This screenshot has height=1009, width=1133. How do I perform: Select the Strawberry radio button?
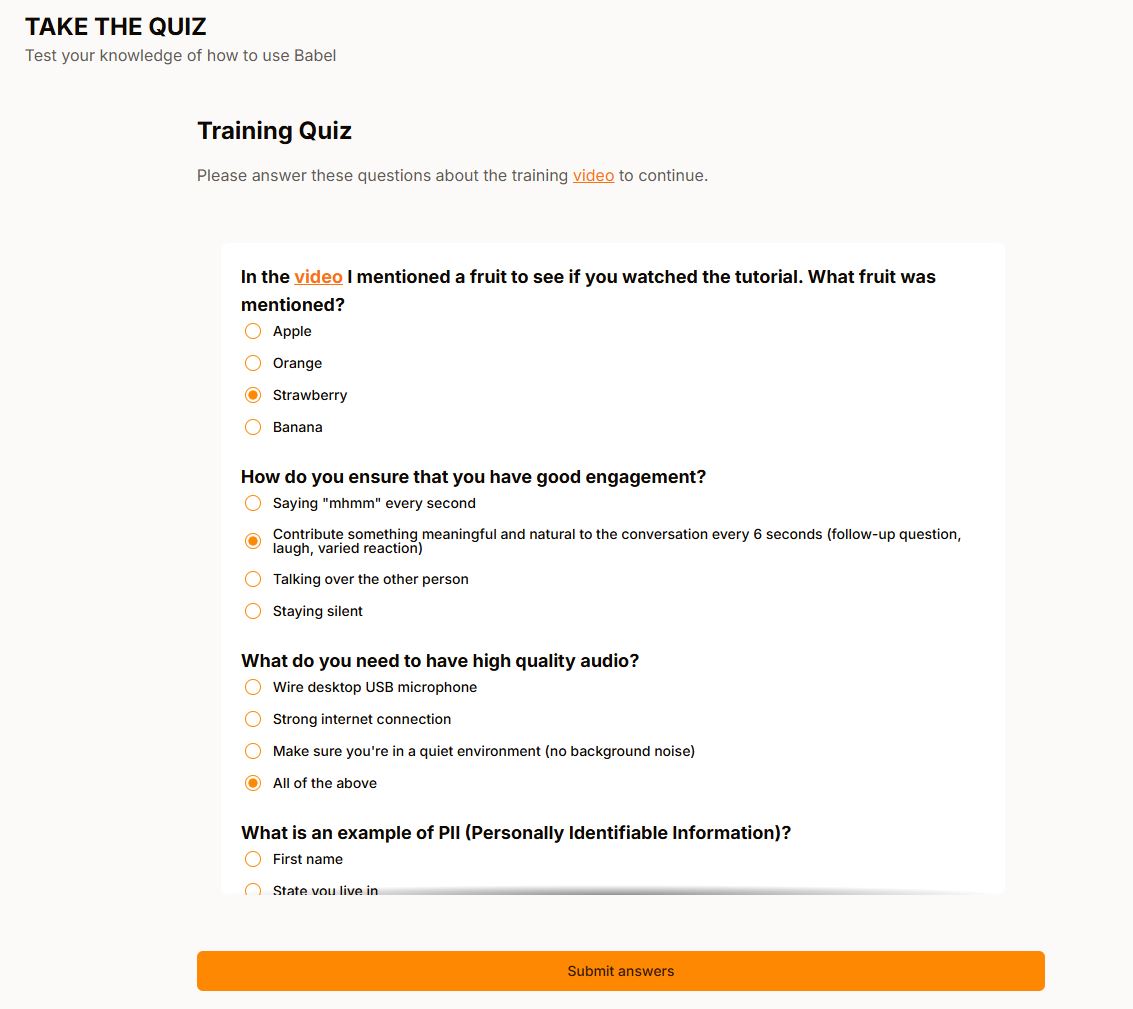point(253,395)
